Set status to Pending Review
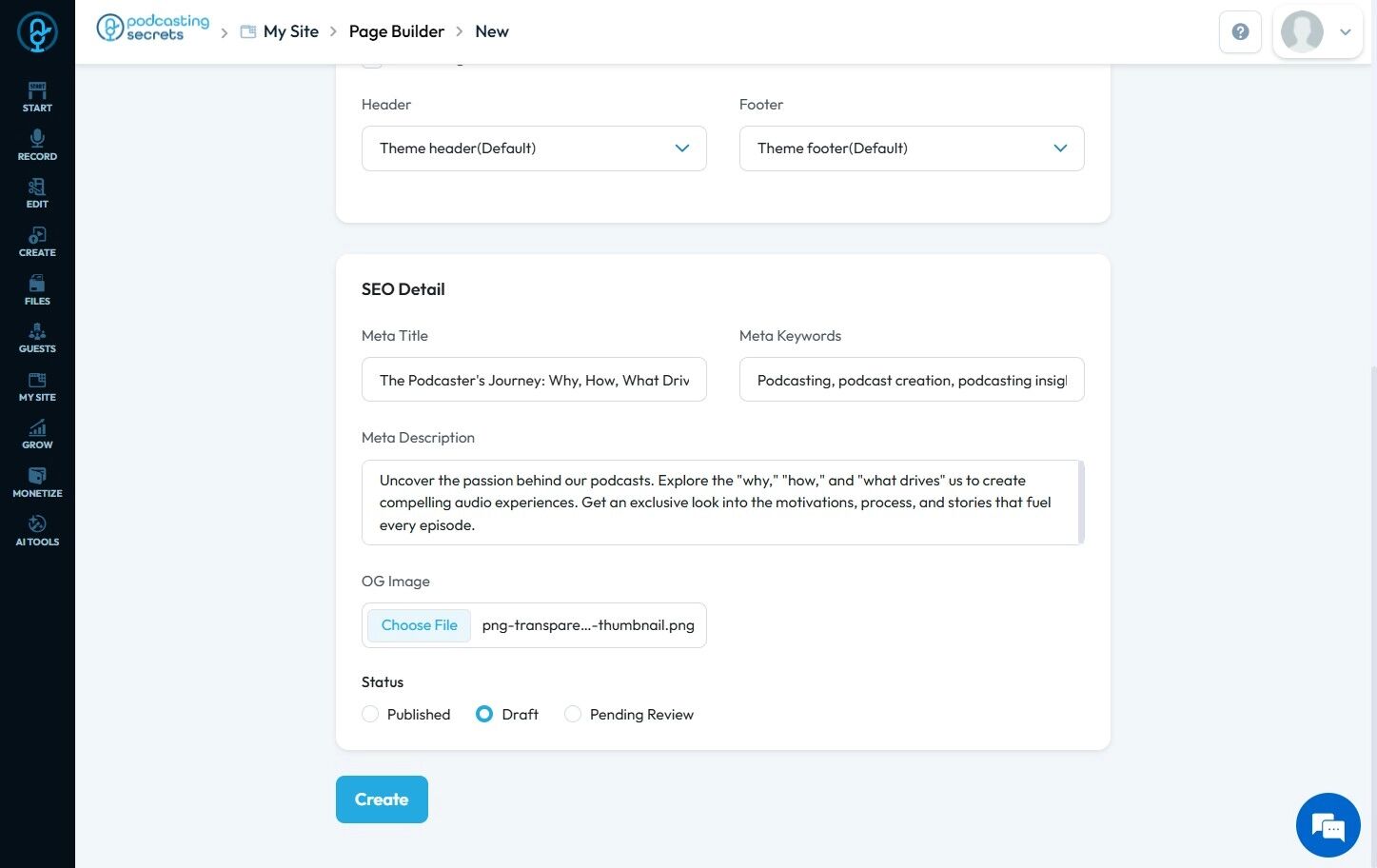The image size is (1377, 868). tap(573, 714)
